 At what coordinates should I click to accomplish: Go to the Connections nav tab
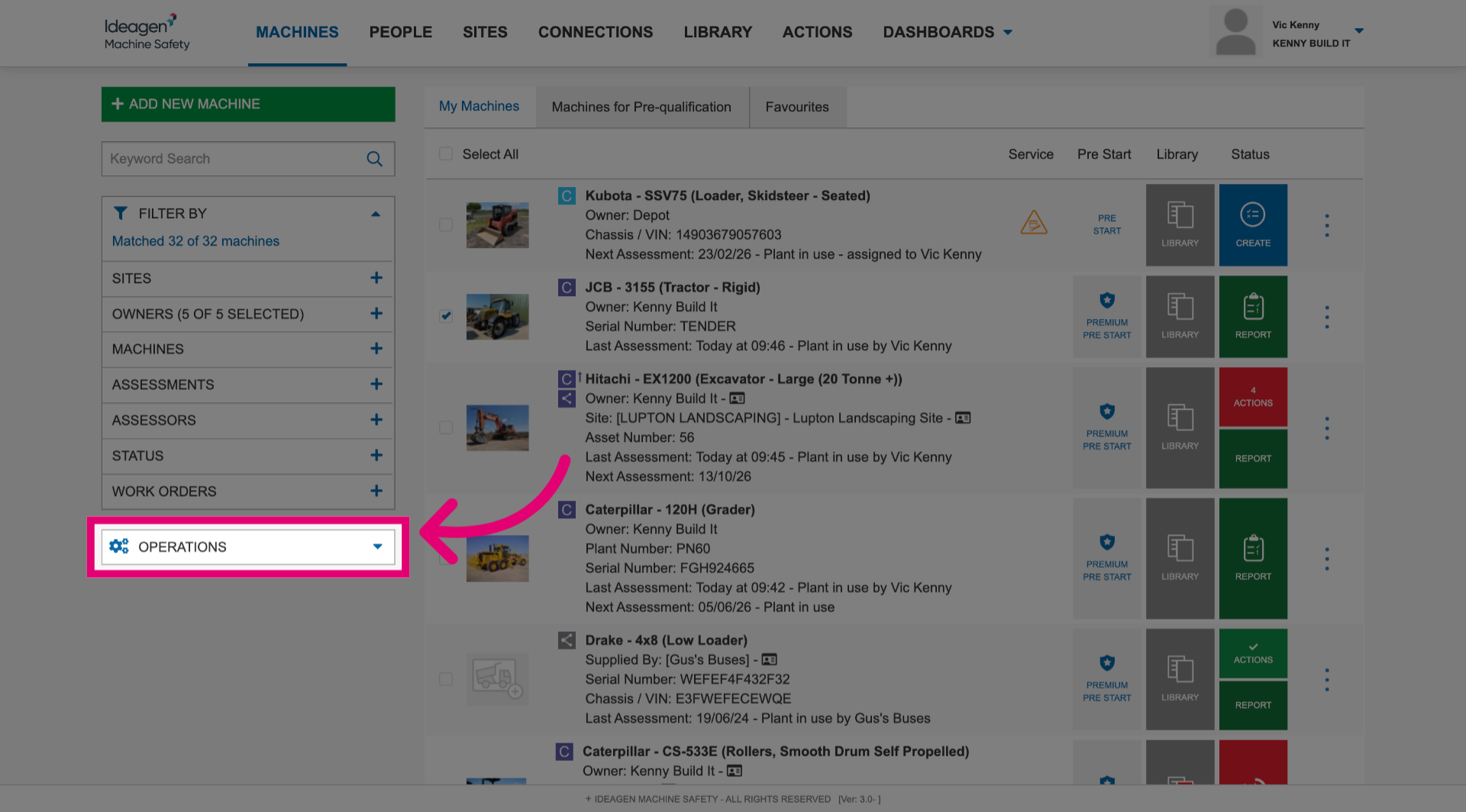596,32
